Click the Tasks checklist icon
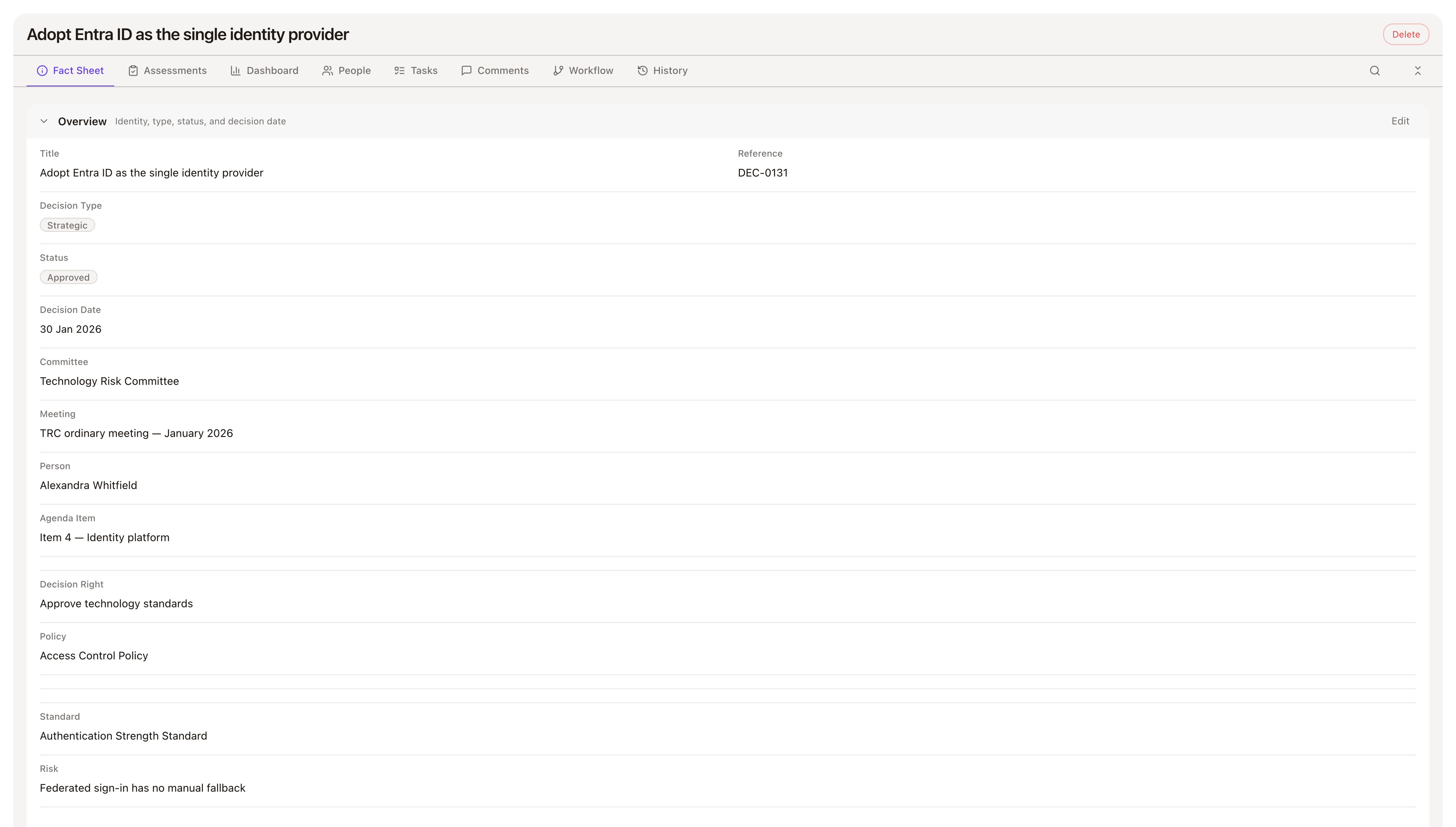Image resolution: width=1456 pixels, height=827 pixels. (399, 70)
